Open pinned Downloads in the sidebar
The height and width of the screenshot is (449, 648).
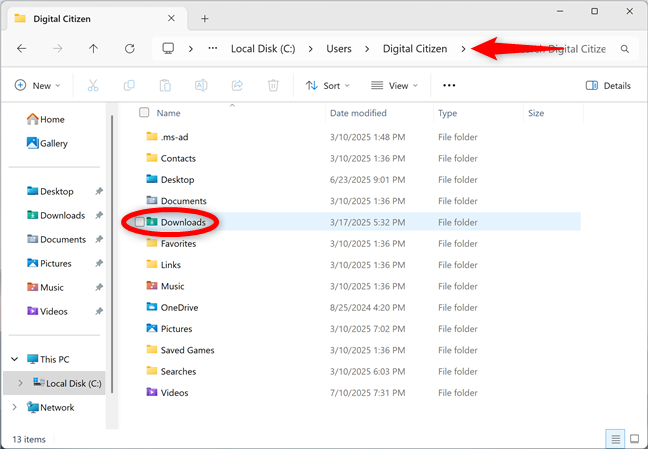[56, 215]
